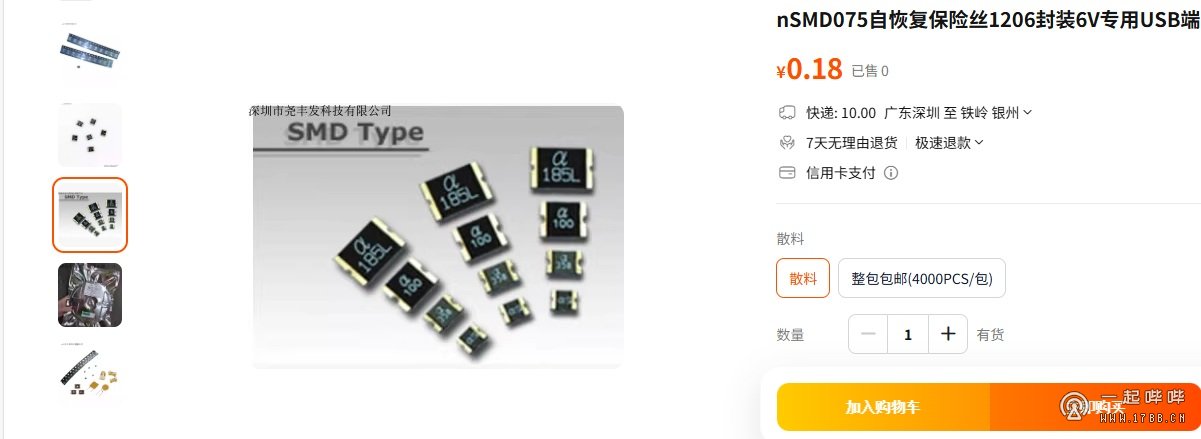Expand the 极速退款 dropdown chevron
The width and height of the screenshot is (1201, 439).
coord(979,143)
